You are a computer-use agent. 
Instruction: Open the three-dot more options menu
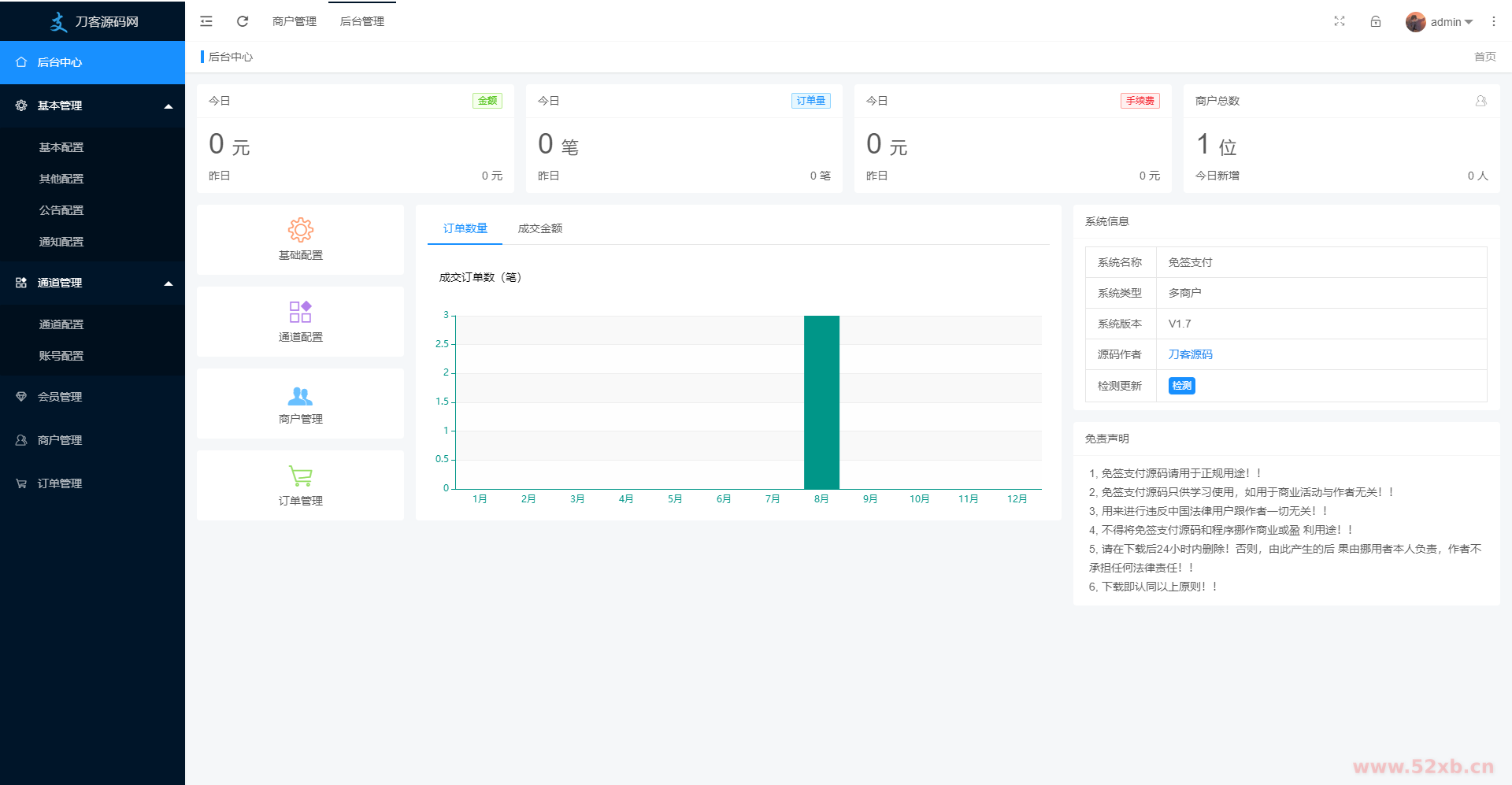(x=1493, y=21)
